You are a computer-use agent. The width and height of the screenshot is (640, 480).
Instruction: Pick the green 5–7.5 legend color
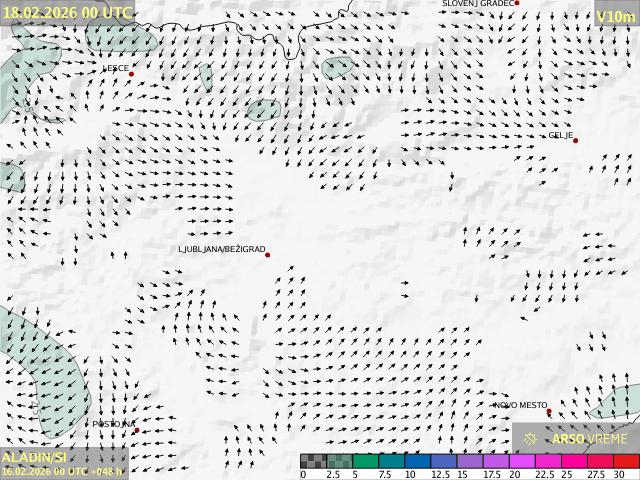click(366, 461)
